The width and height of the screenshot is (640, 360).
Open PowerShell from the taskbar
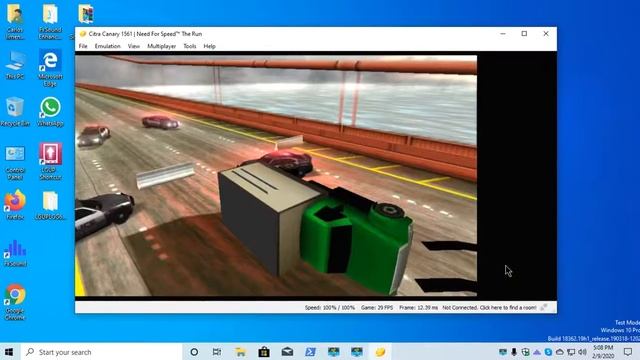(x=310, y=352)
